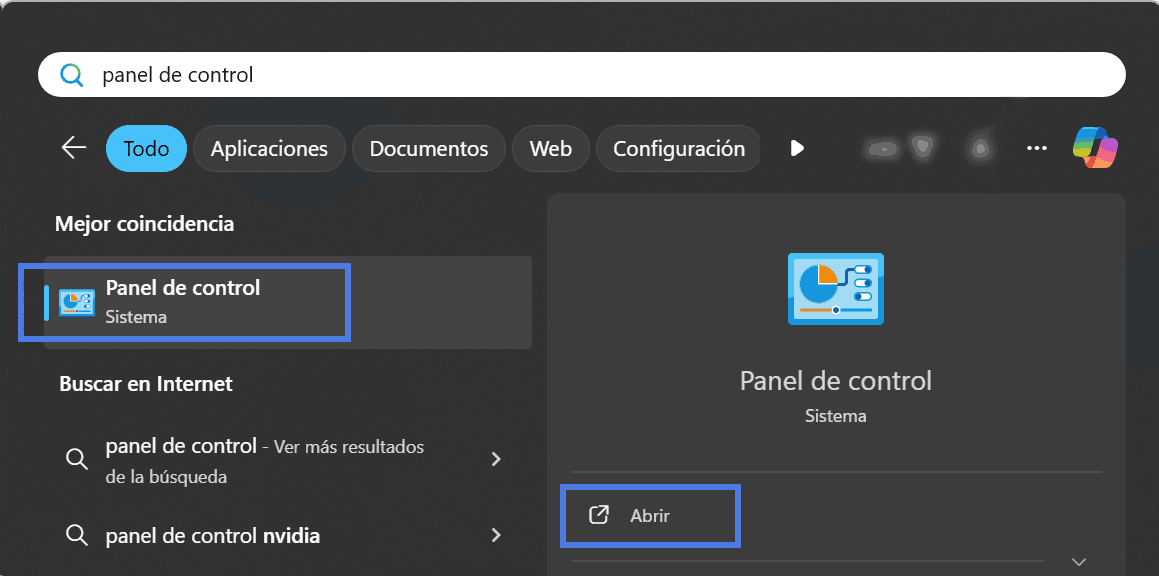This screenshot has width=1159, height=576.
Task: Open the three-dots more options menu
Action: (1037, 148)
